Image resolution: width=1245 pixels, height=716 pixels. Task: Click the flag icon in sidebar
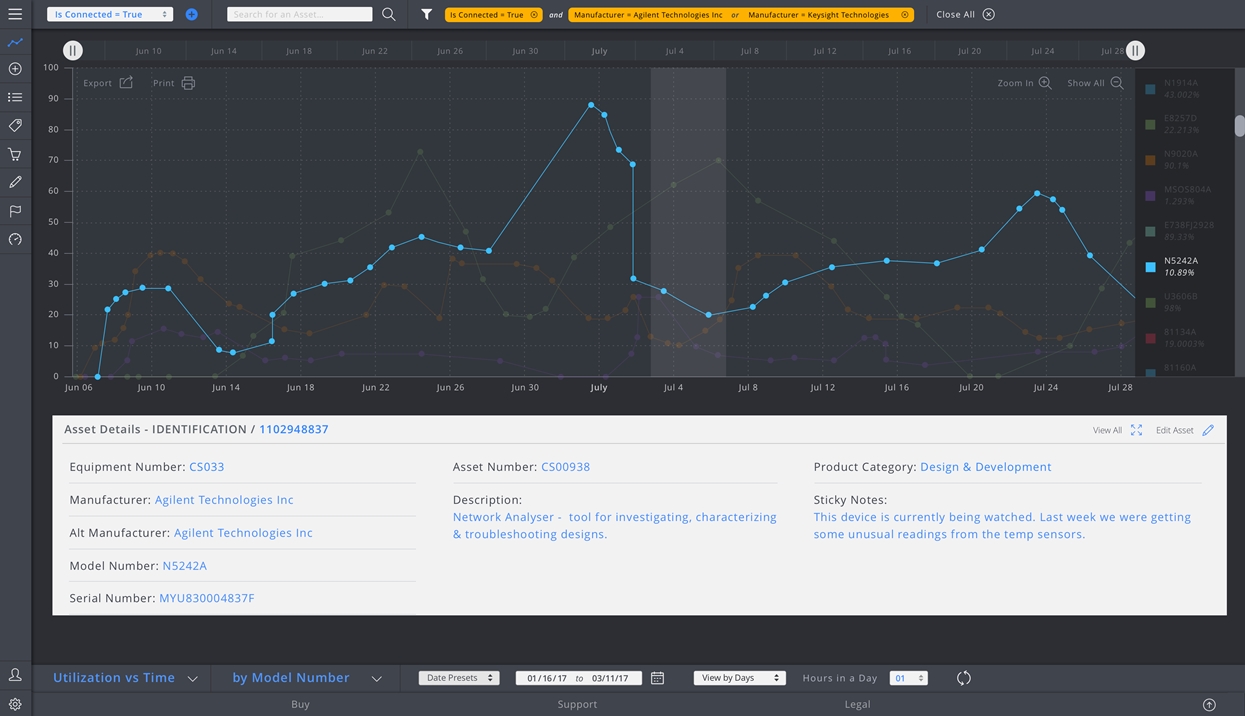pyautogui.click(x=15, y=211)
